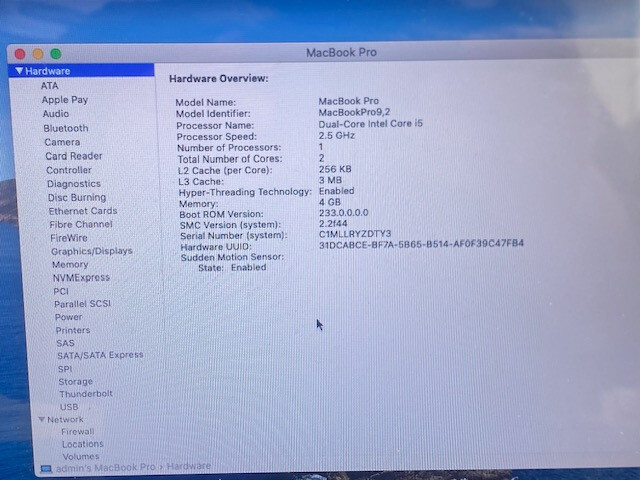Select Bluetooth in the sidebar
Viewport: 640px width, 480px height.
[66, 128]
